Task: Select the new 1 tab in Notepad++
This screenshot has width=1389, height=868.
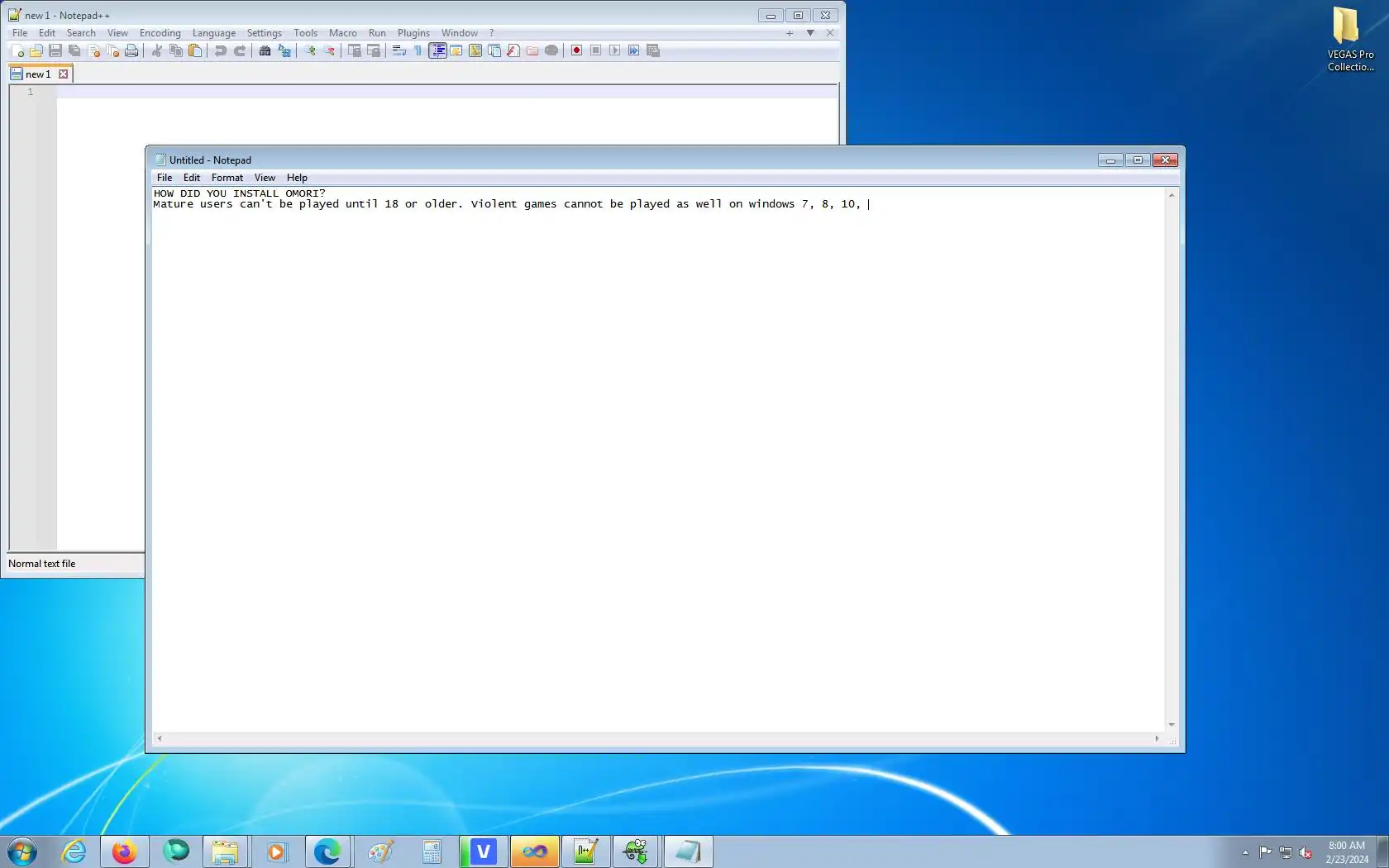Action: (x=40, y=74)
